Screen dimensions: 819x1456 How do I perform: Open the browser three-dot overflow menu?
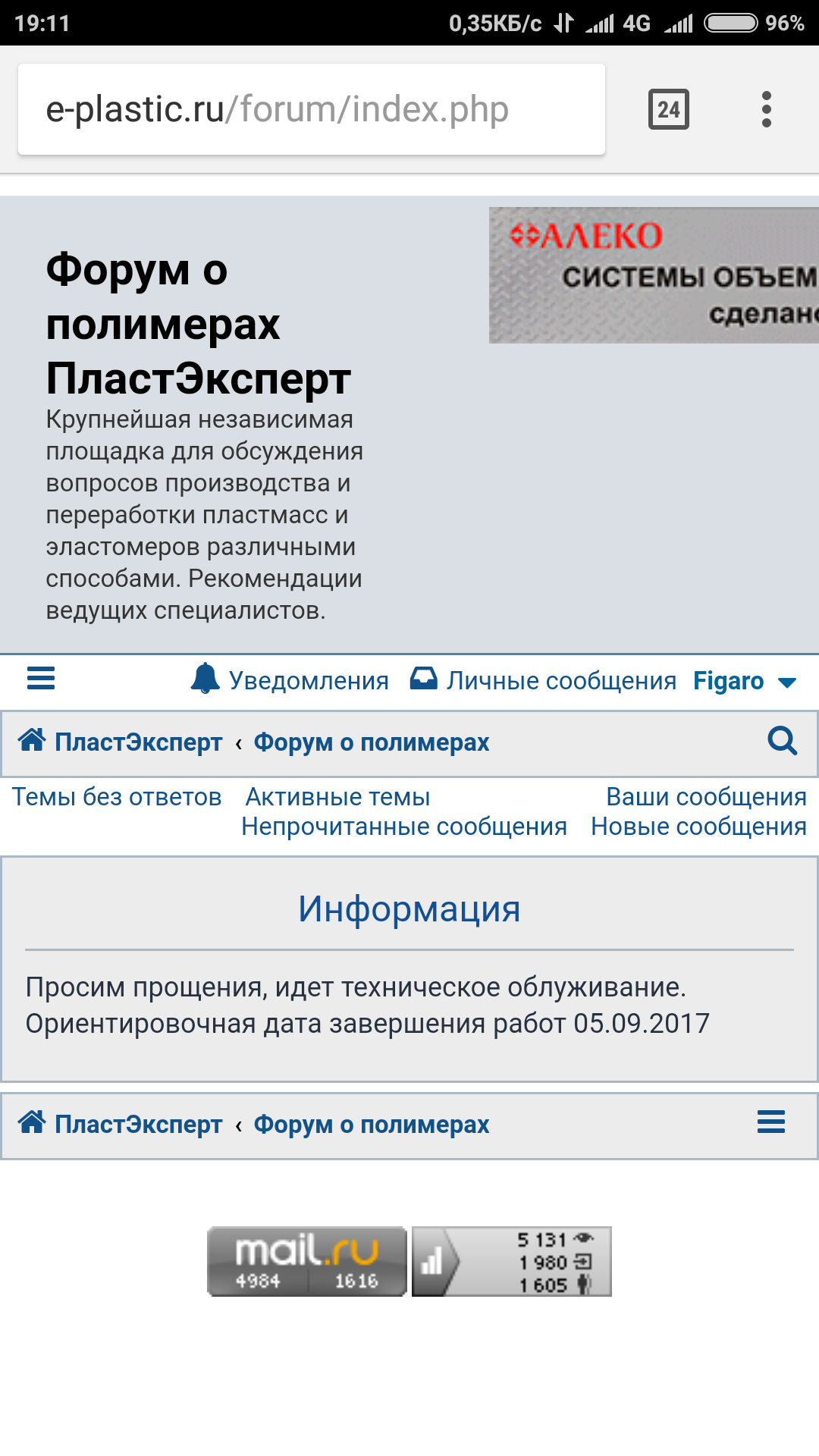(766, 110)
